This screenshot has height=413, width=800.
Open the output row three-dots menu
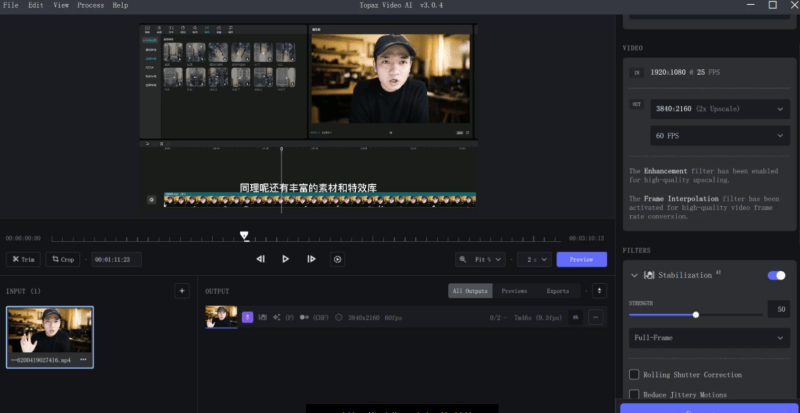(596, 317)
